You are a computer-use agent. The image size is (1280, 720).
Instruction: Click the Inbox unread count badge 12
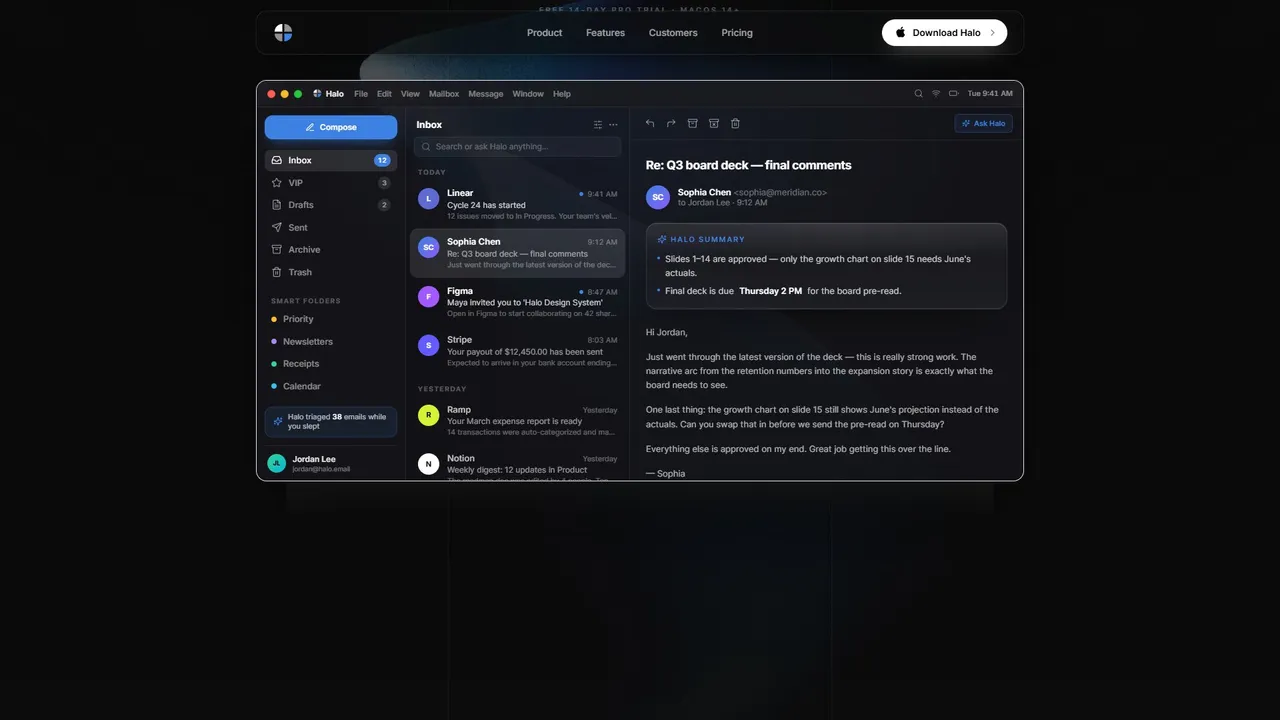(x=382, y=160)
